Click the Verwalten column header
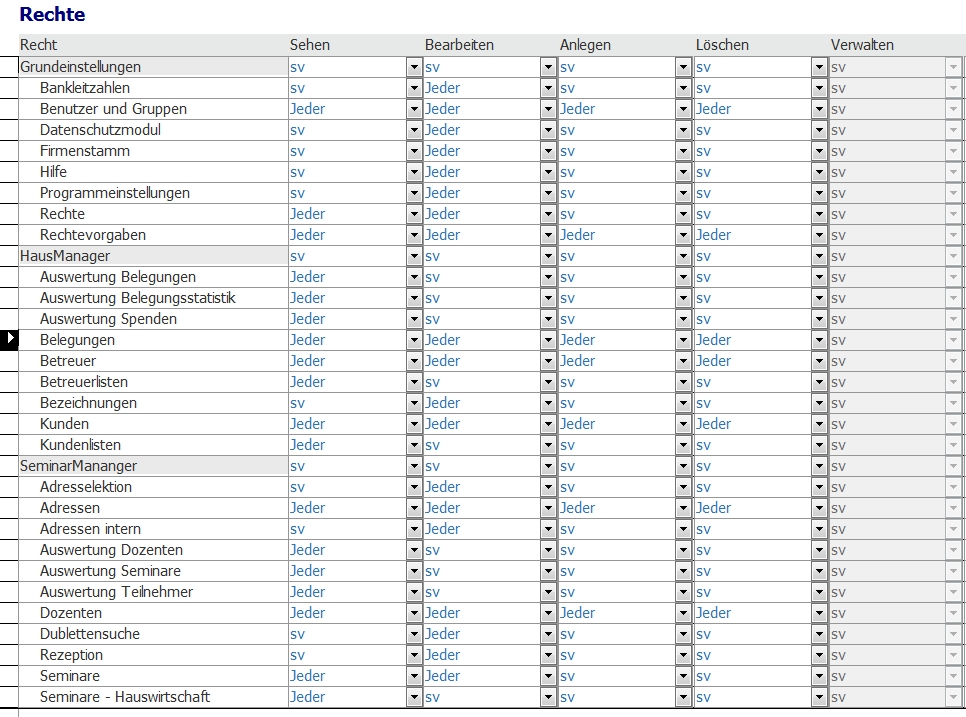The width and height of the screenshot is (966, 717). [862, 45]
